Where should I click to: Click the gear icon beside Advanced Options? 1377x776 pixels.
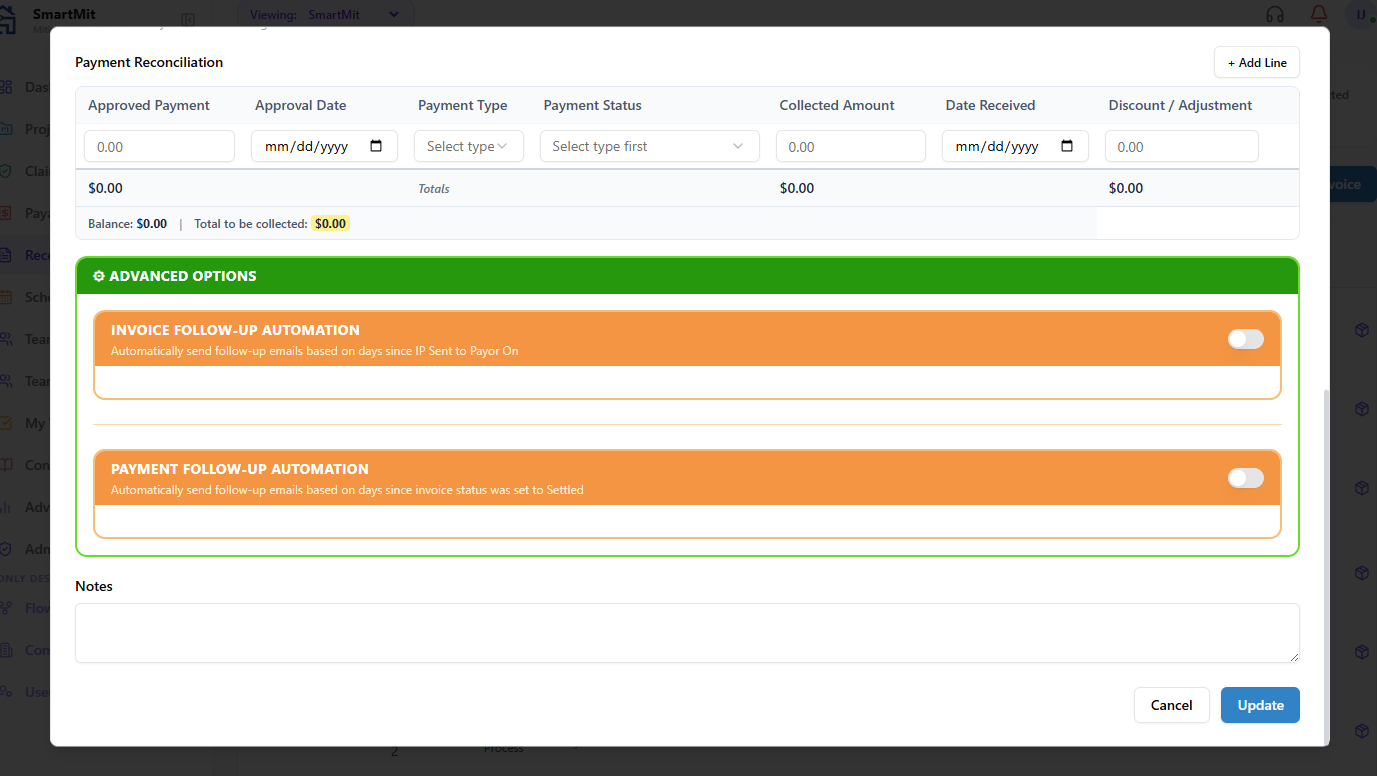point(99,276)
